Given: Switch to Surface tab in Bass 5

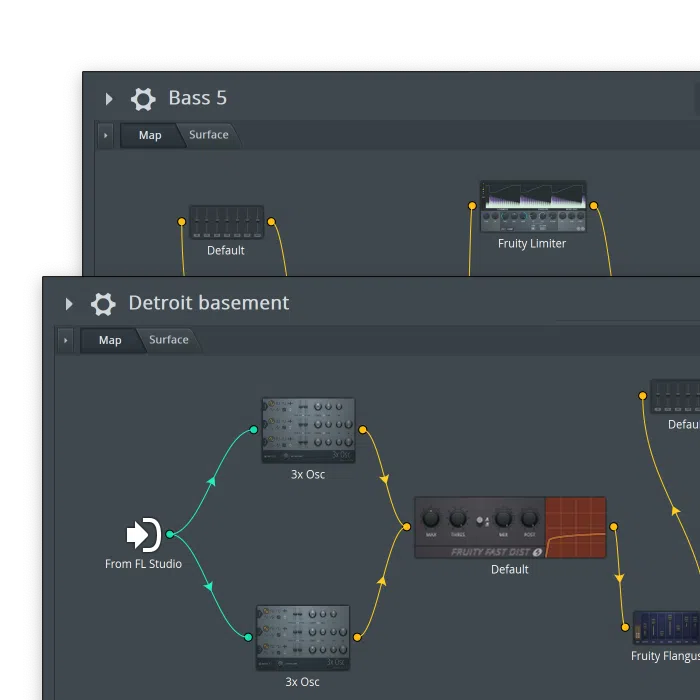Looking at the screenshot, I should pyautogui.click(x=208, y=135).
